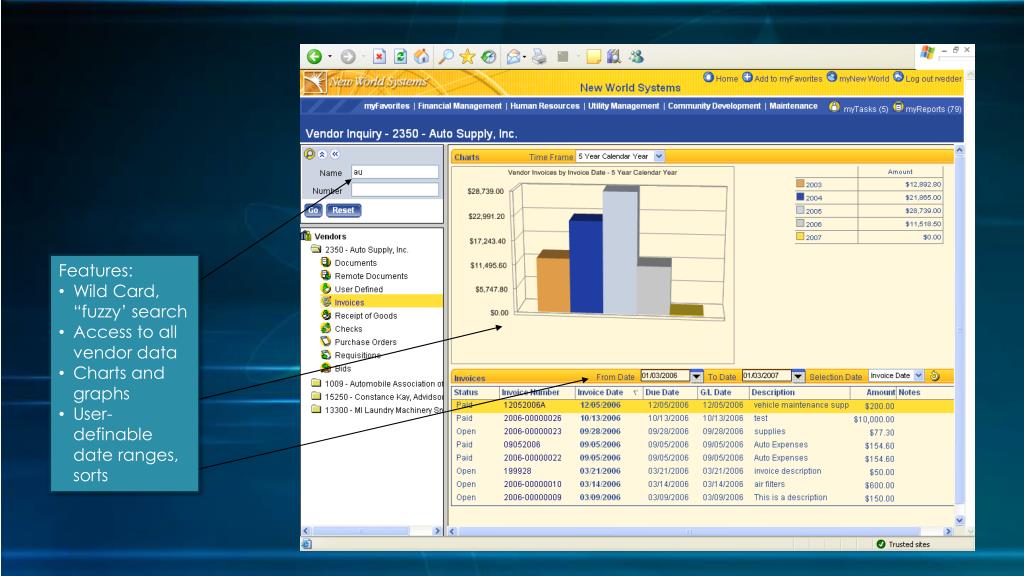Click the browser Stop icon with red X
Screen dimensions: 1024x576
(x=379, y=57)
